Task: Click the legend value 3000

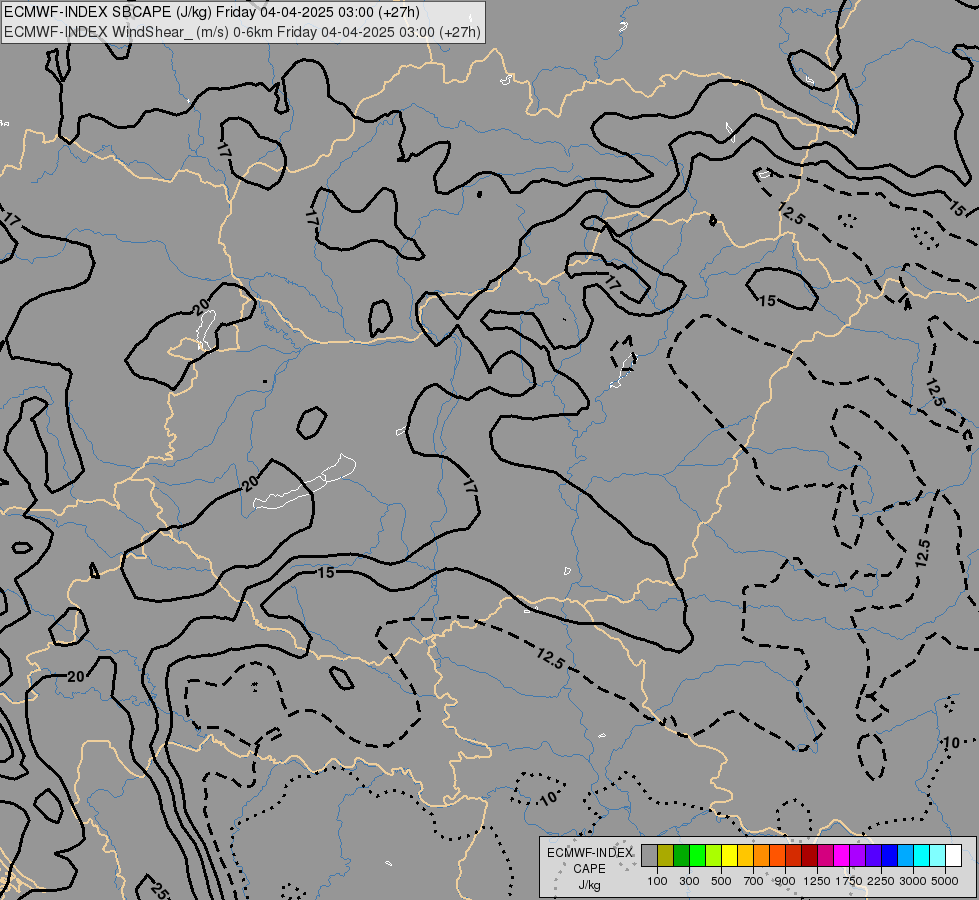Action: [x=913, y=881]
